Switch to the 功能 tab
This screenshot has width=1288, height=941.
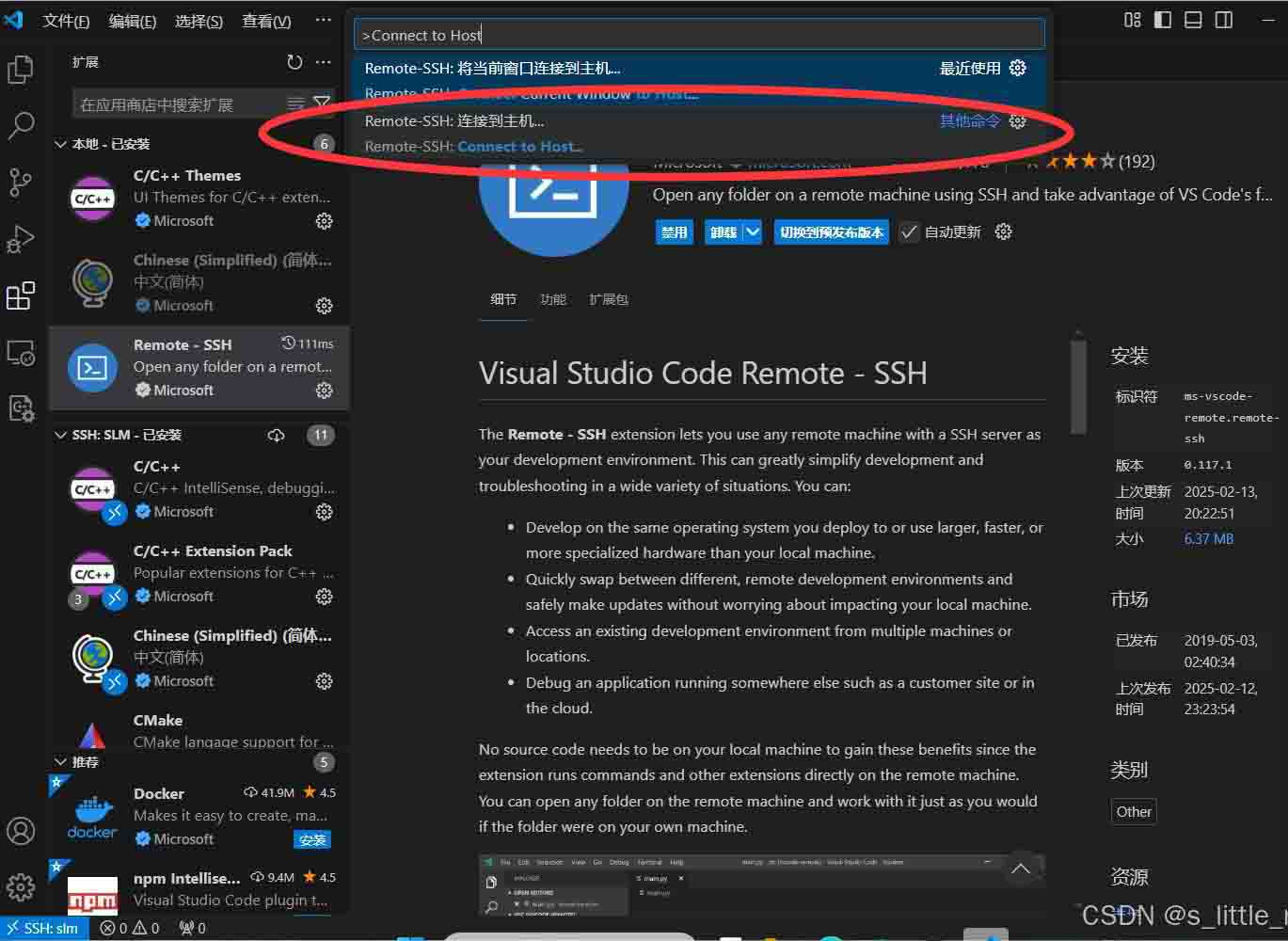coord(553,299)
